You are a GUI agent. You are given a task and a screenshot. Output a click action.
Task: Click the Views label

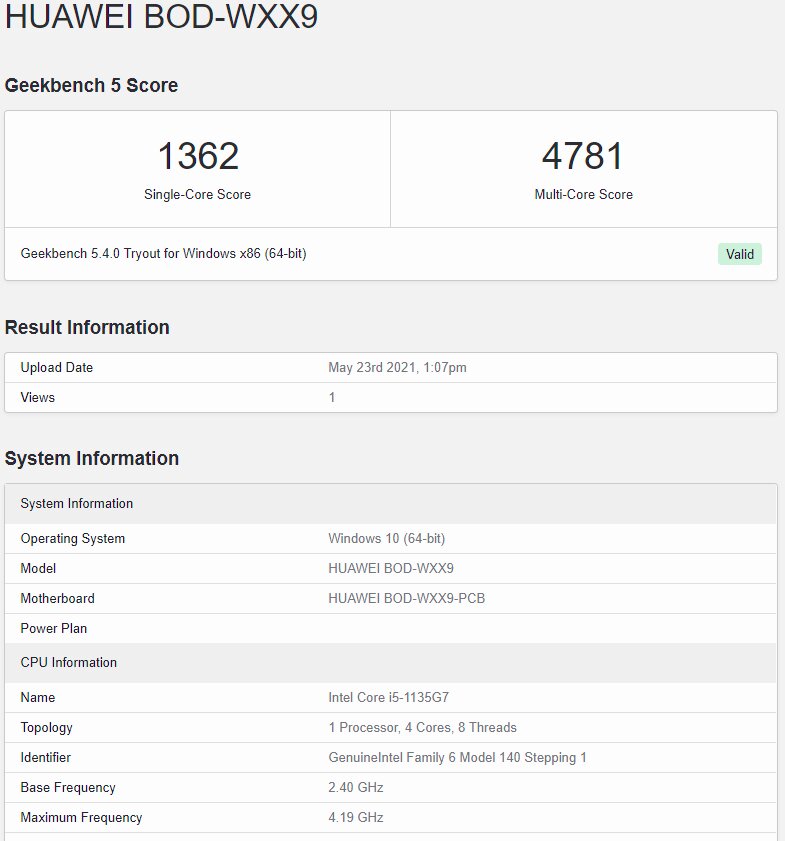point(38,397)
